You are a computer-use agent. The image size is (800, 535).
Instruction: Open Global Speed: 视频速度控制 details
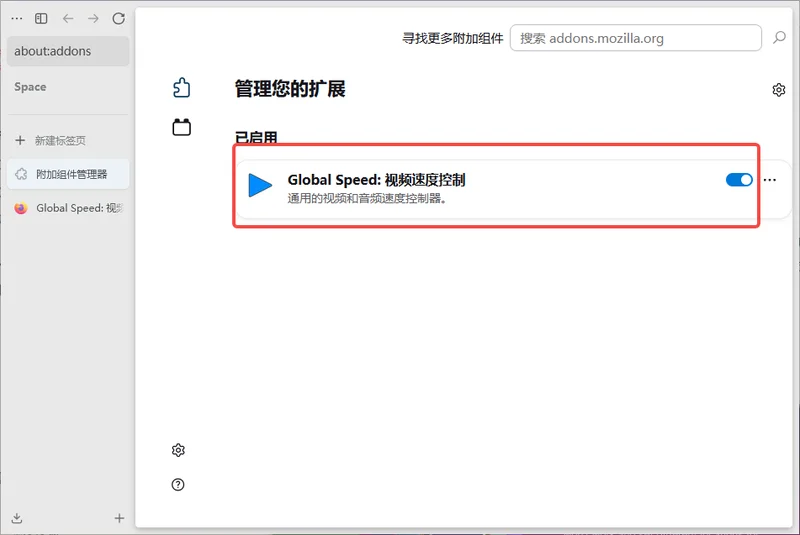coord(376,180)
